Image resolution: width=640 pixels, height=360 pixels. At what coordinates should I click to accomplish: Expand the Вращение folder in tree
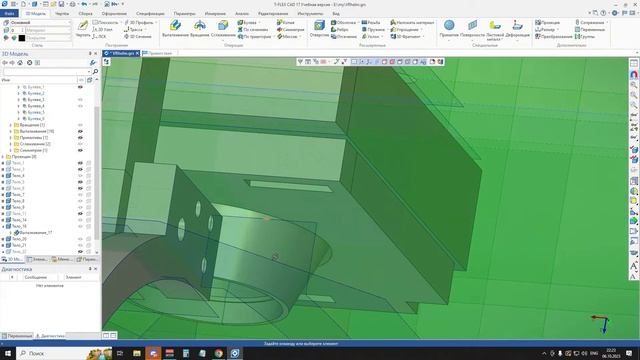pyautogui.click(x=11, y=125)
